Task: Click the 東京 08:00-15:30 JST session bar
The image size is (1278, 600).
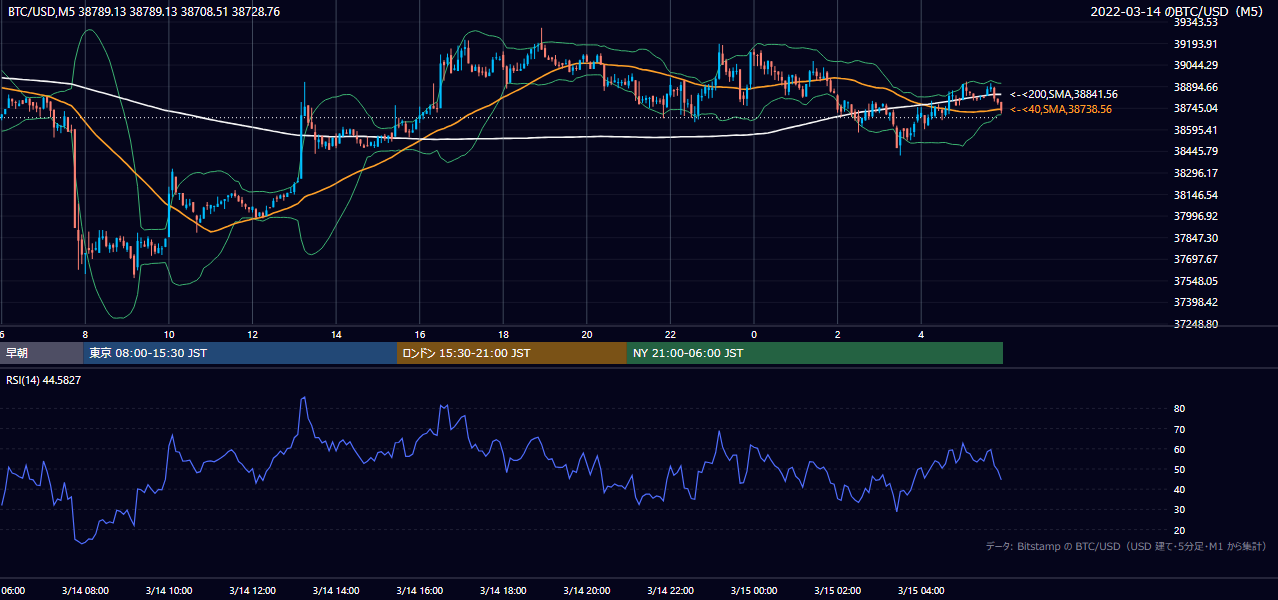Action: coord(240,353)
